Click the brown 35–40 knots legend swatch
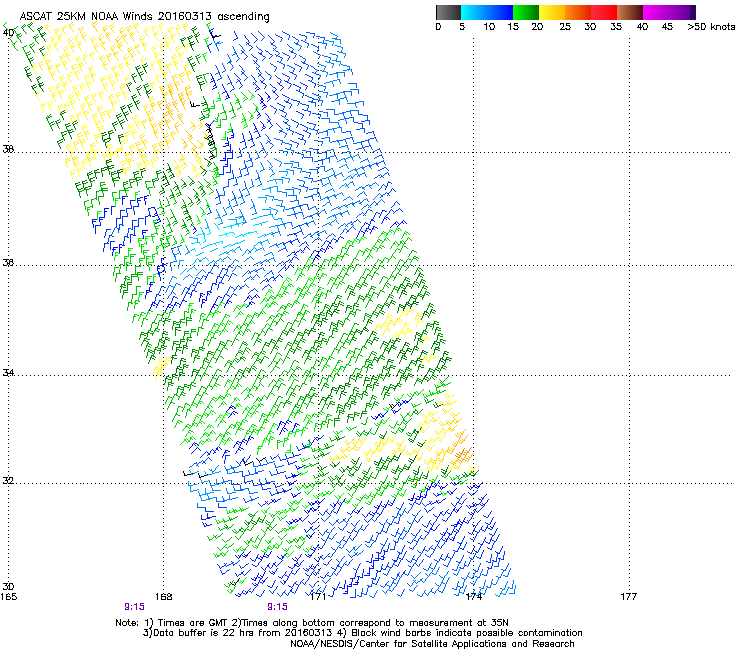Image resolution: width=740 pixels, height=650 pixels. click(630, 12)
